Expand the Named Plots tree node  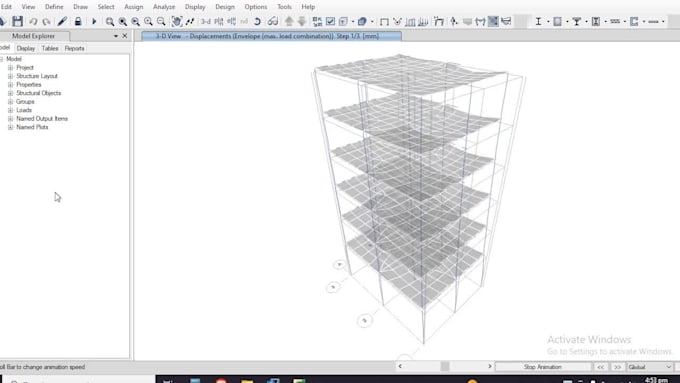click(10, 127)
